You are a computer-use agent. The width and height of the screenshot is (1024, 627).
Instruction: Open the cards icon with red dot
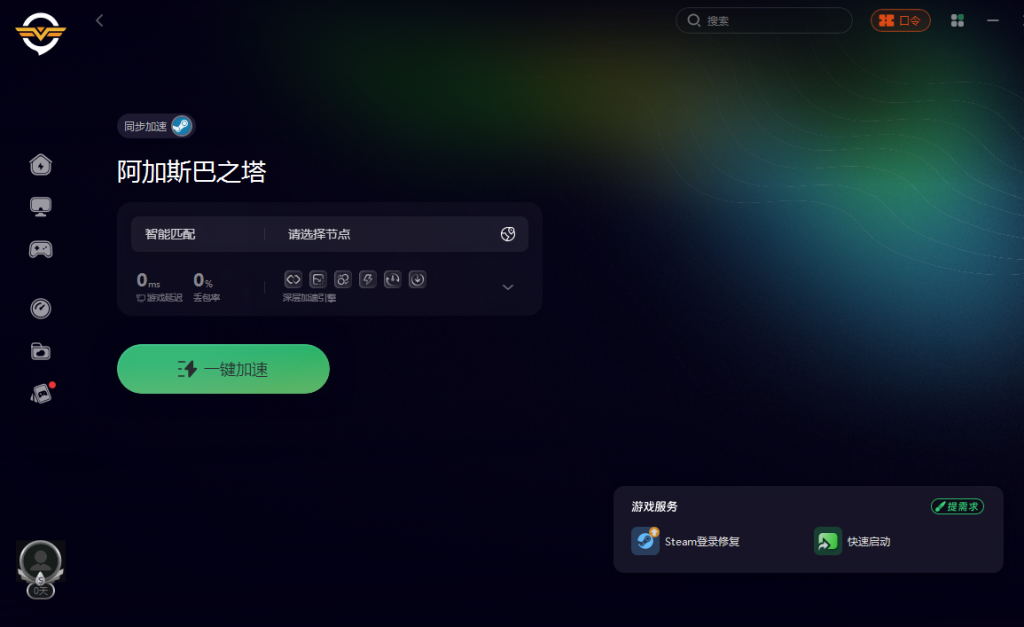[42, 393]
